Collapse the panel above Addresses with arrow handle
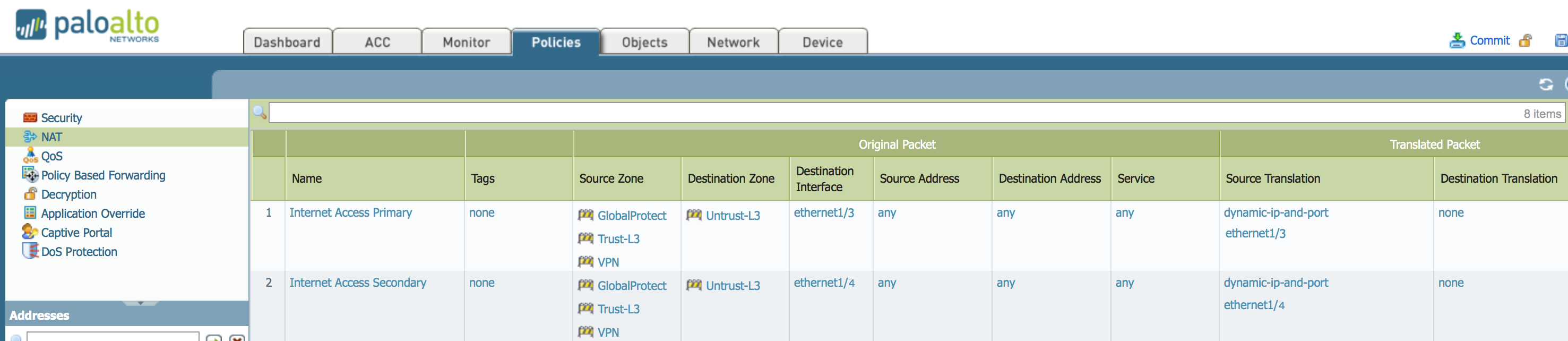 click(141, 303)
